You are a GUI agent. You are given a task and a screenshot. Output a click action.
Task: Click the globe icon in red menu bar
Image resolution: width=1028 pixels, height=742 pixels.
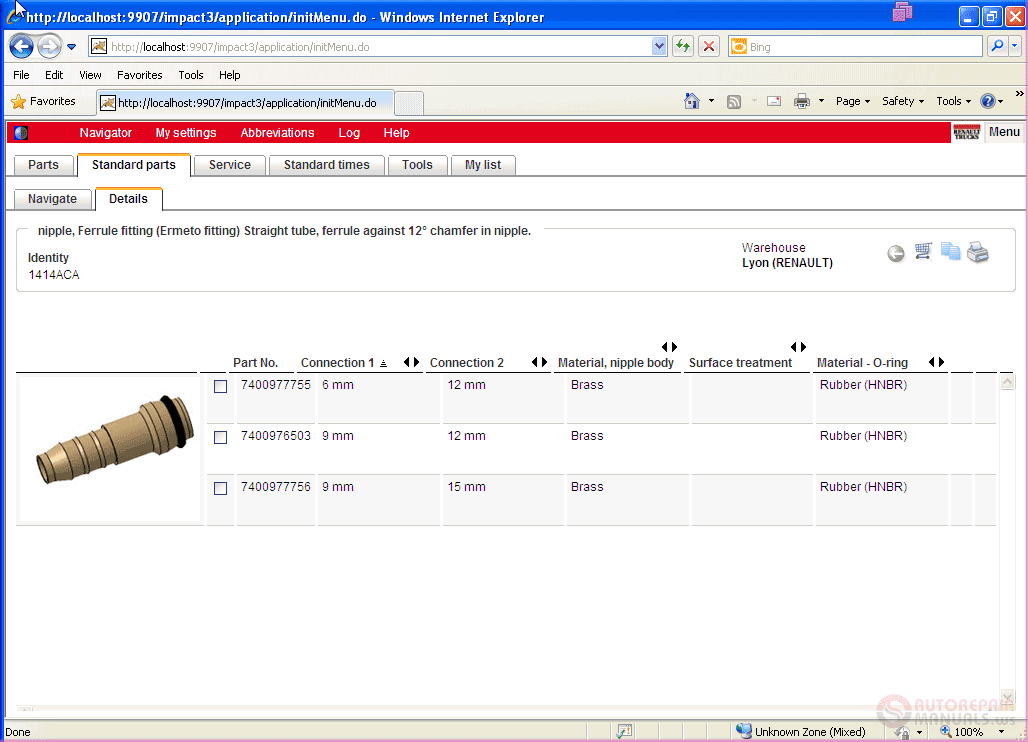click(x=21, y=132)
